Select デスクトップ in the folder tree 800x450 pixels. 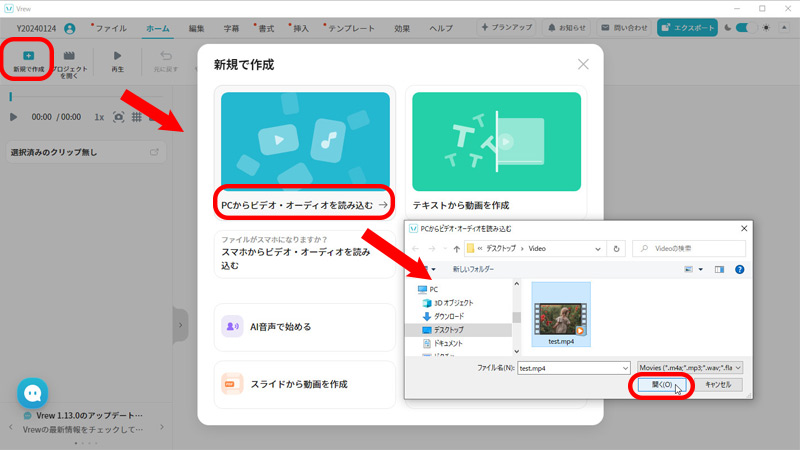click(x=443, y=330)
